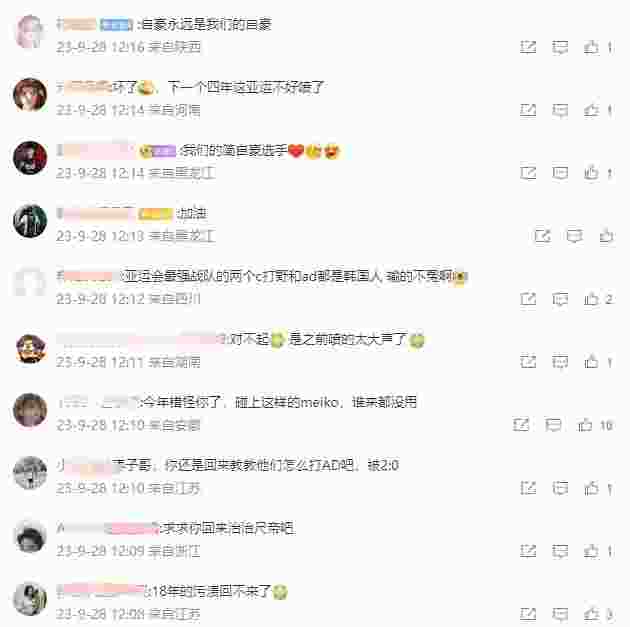Reply to the 12:11 comment from 湖南
Viewport: 630px width, 627px height.
(560, 362)
